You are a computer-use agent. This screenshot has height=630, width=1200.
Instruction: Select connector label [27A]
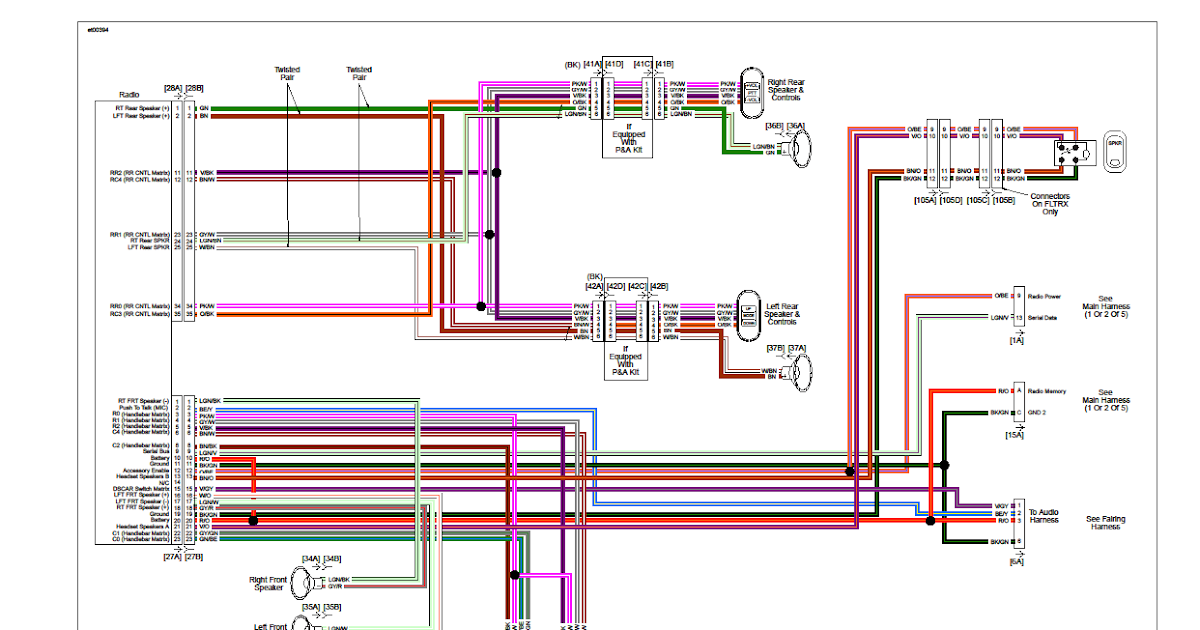(x=173, y=555)
